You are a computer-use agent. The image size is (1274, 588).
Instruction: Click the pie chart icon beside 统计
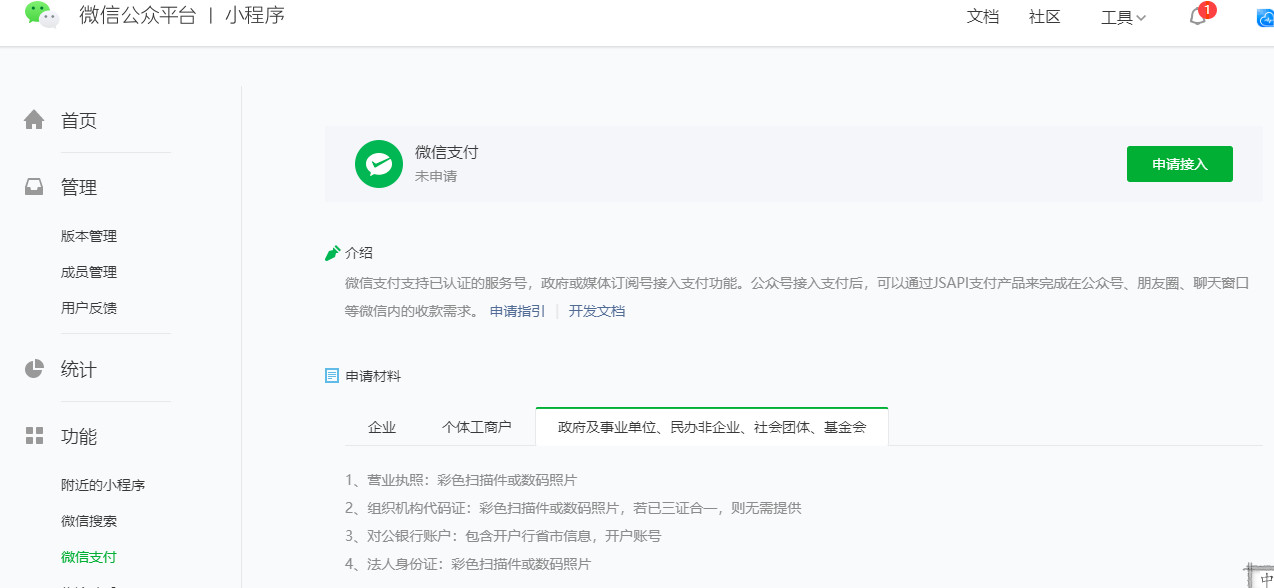pyautogui.click(x=34, y=369)
